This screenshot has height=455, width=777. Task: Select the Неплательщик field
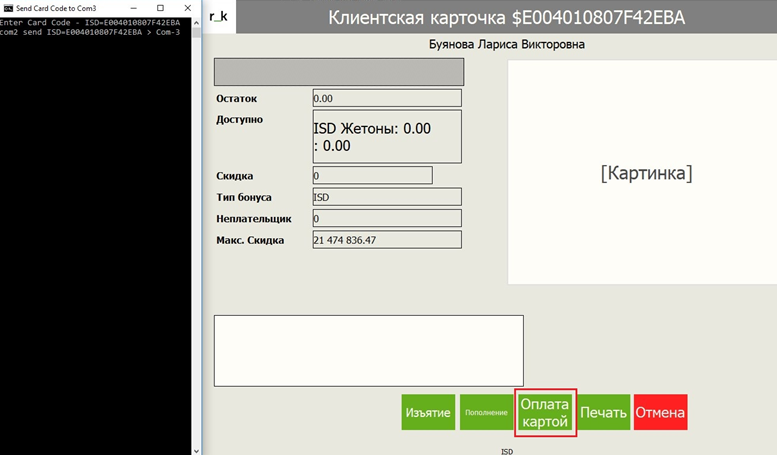[x=386, y=218]
